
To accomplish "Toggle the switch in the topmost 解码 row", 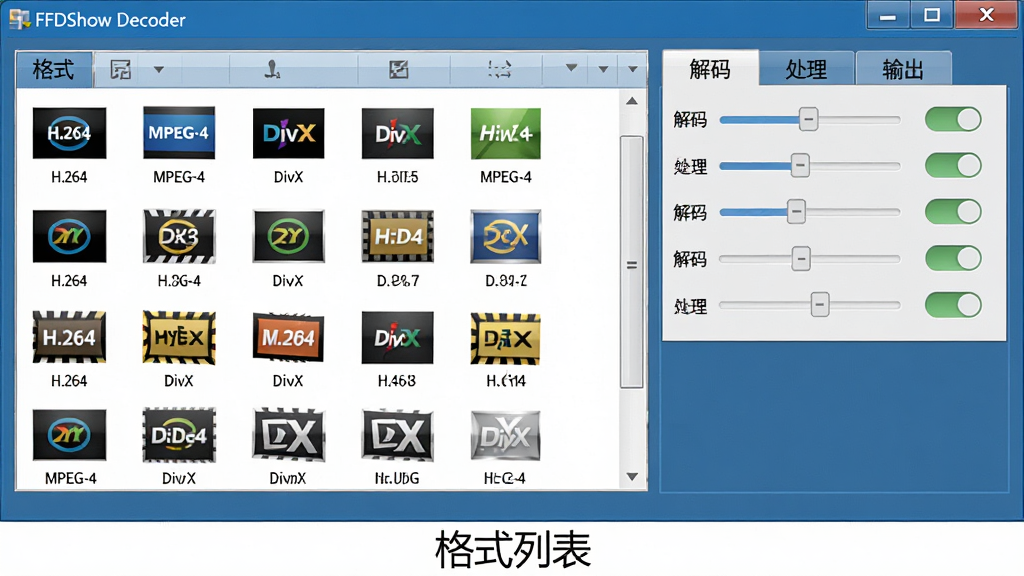I will click(x=953, y=120).
